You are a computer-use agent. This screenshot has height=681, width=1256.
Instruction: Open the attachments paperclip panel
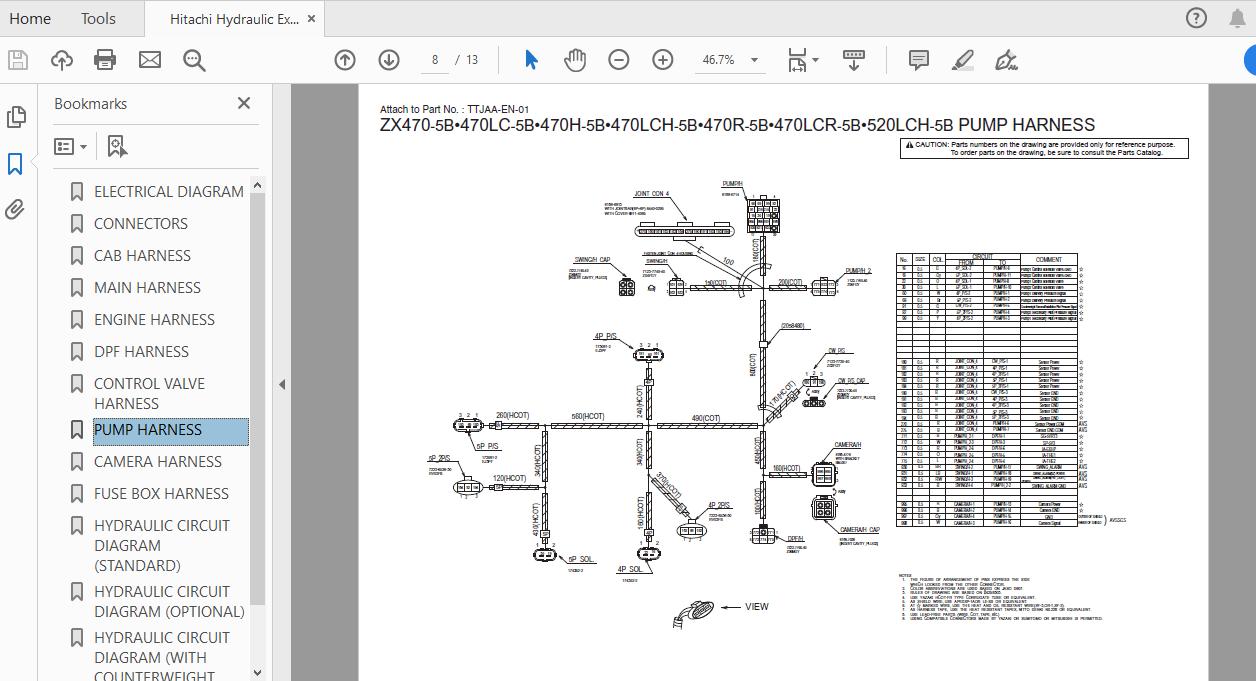click(x=15, y=210)
